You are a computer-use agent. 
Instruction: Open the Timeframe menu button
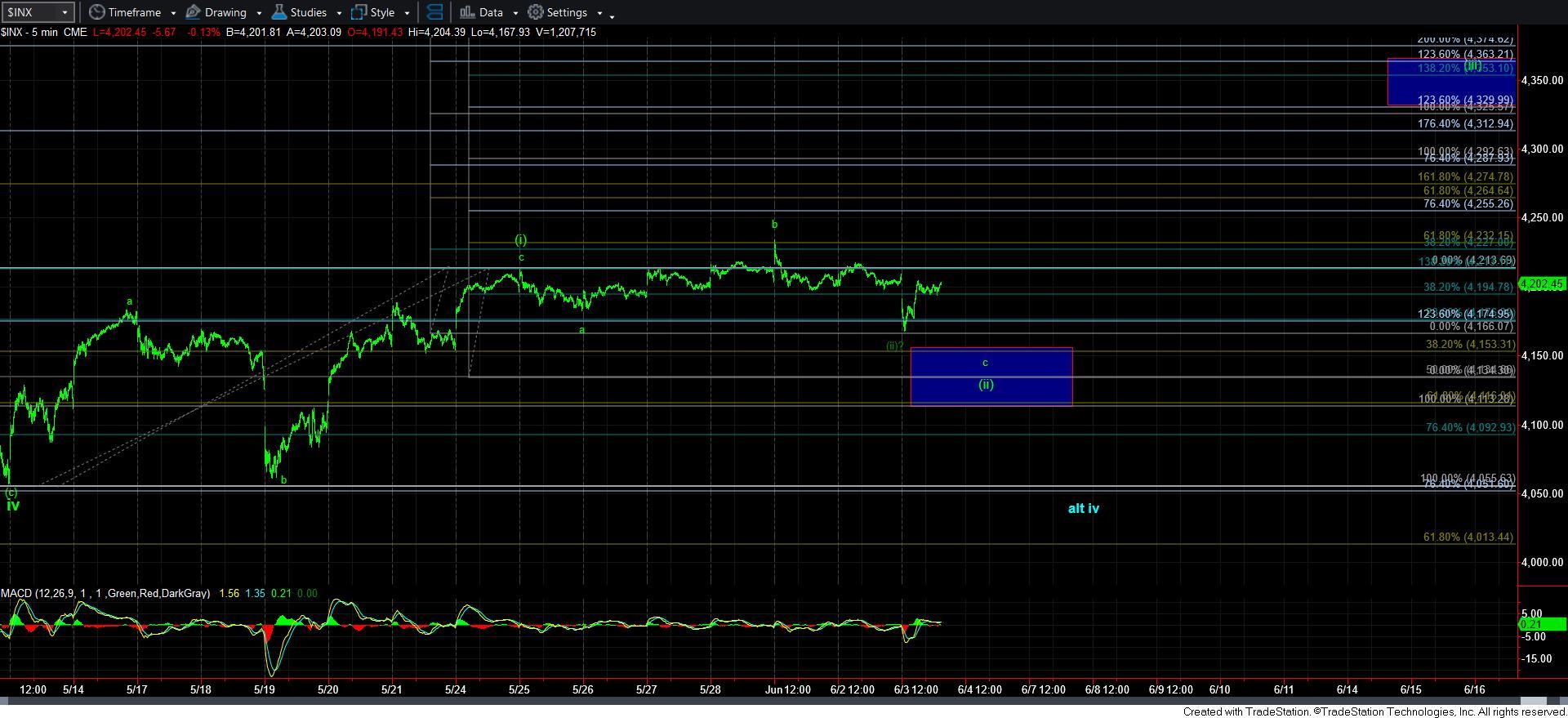click(125, 12)
